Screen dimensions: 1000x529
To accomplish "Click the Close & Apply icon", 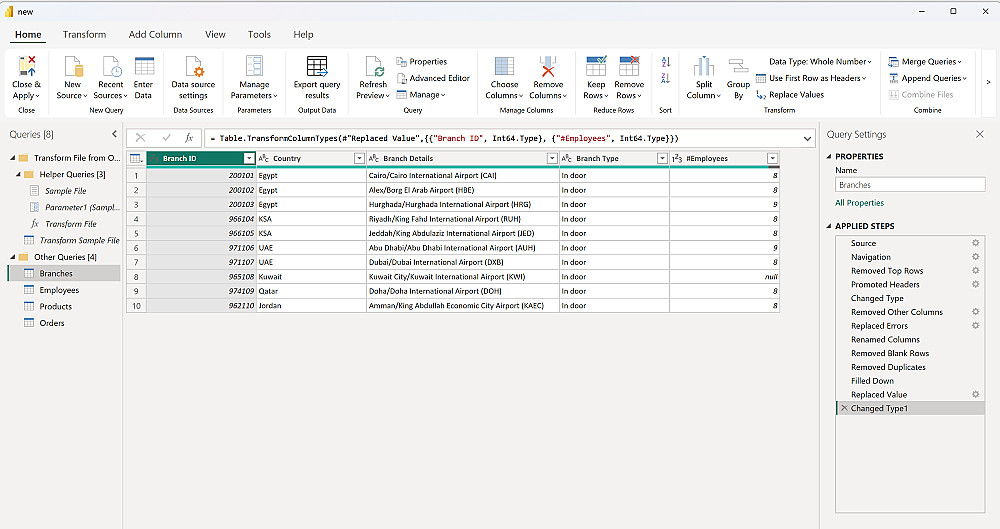I will point(26,68).
